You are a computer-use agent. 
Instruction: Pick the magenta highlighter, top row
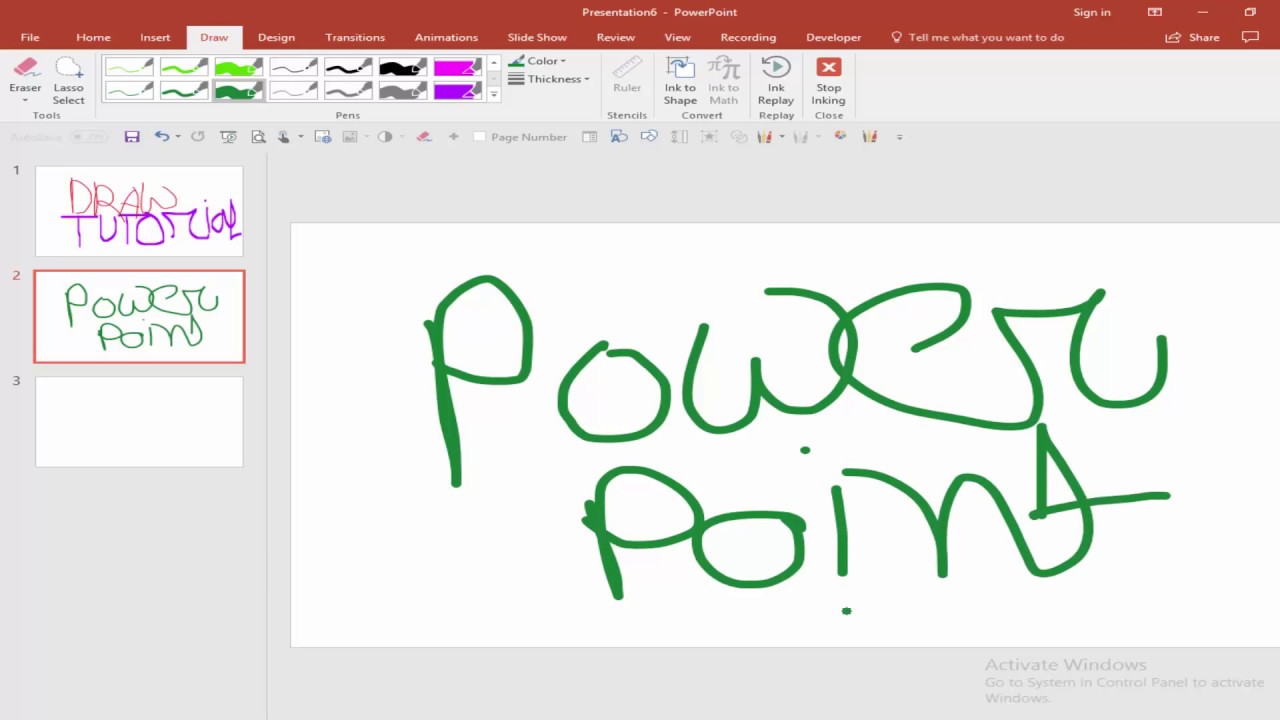pos(458,67)
